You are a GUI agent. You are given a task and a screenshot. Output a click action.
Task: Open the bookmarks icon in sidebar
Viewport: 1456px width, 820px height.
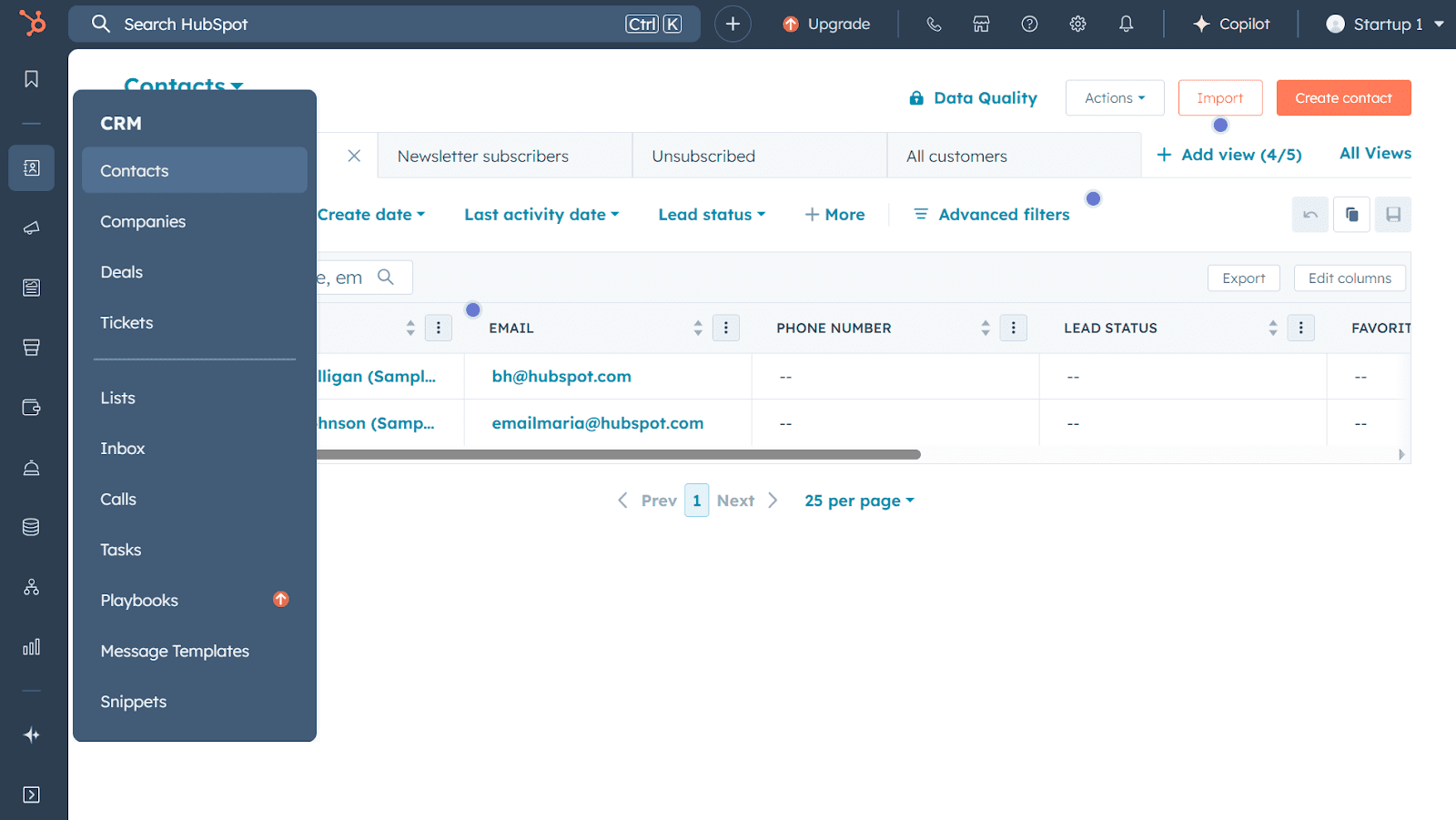(31, 79)
